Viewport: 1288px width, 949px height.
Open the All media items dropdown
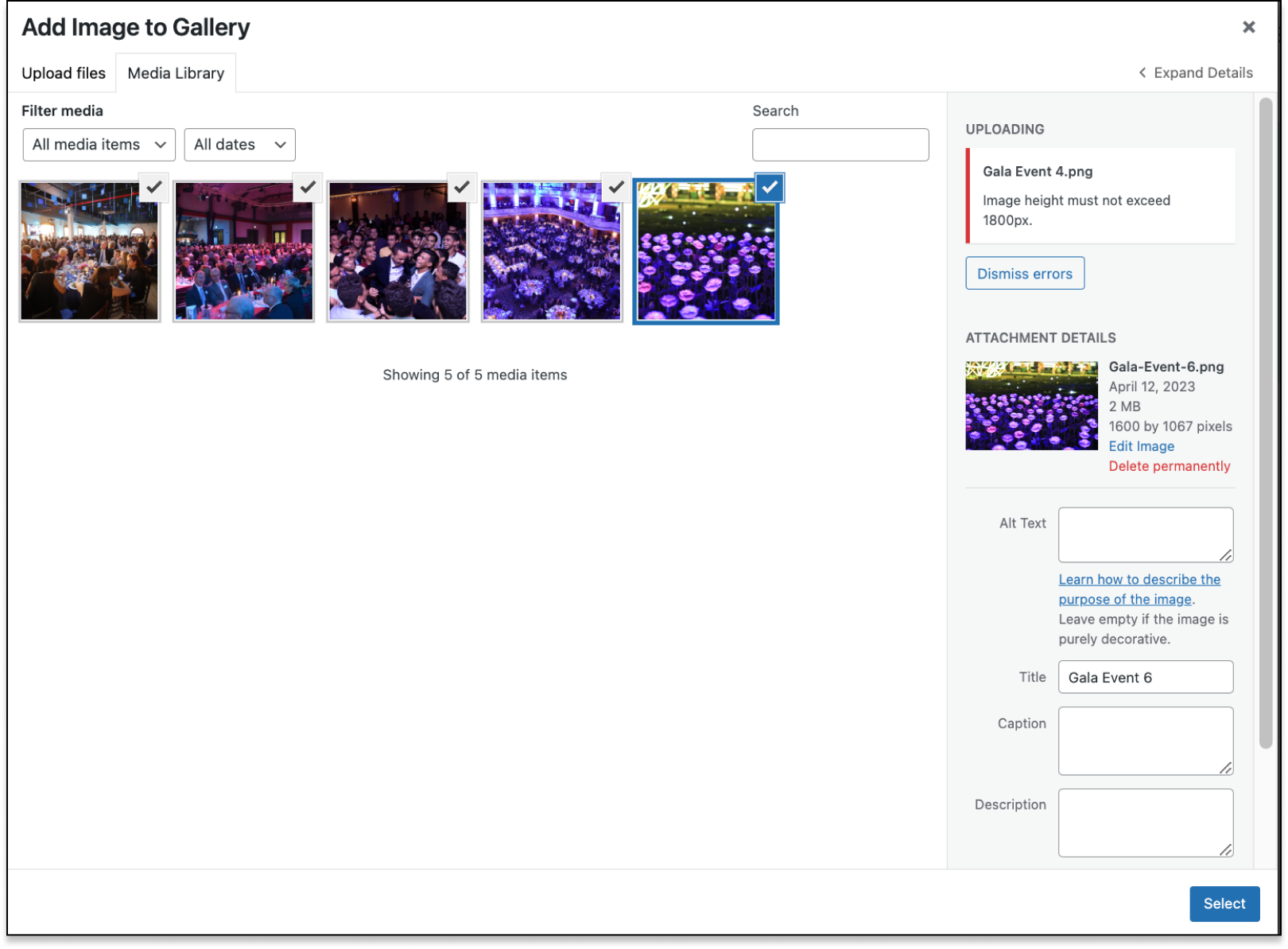point(99,144)
